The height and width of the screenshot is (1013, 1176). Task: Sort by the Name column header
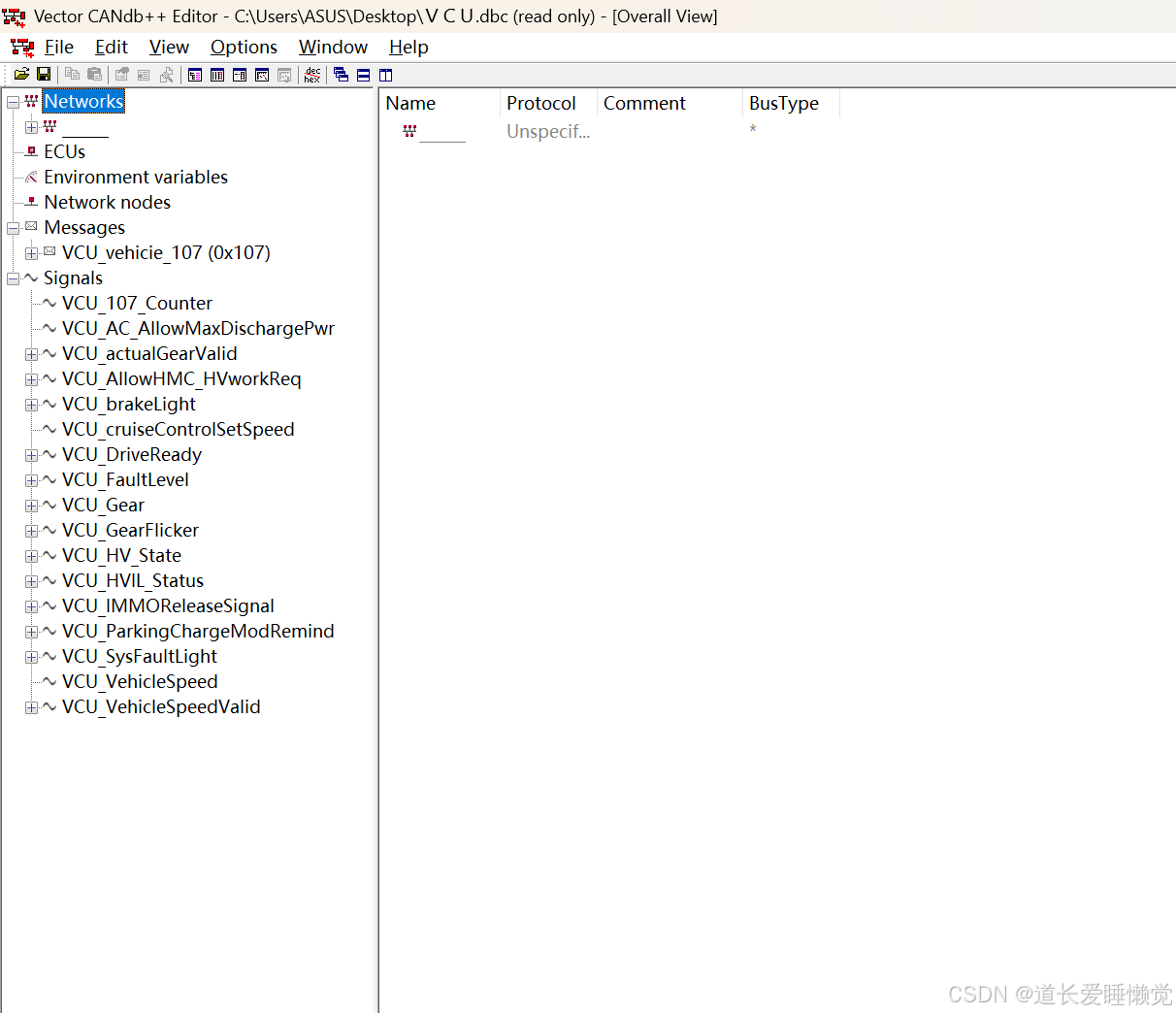point(440,103)
